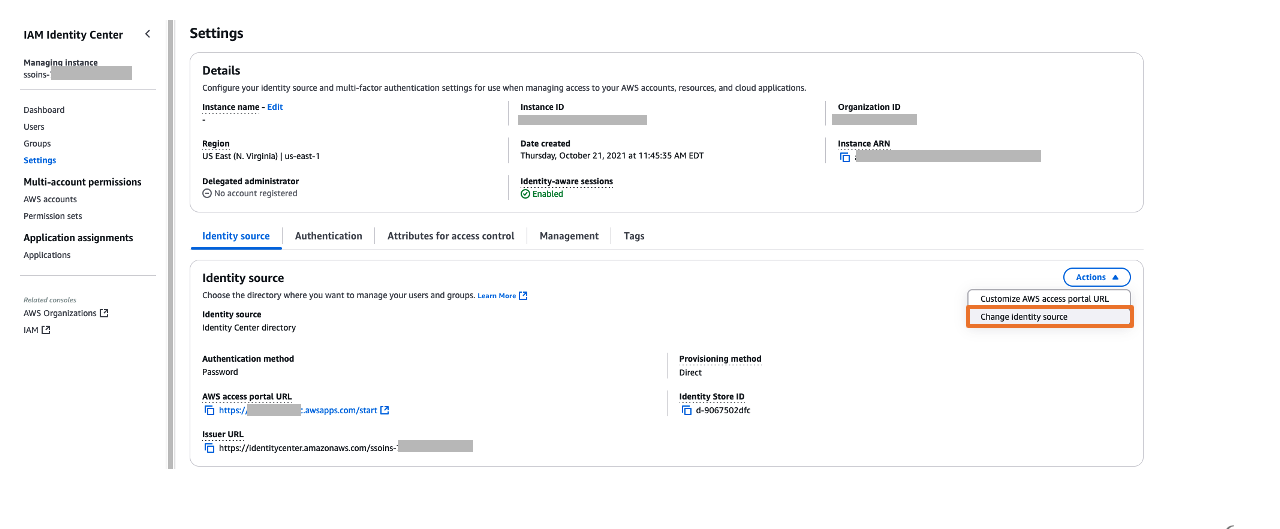Select Change identity source option
Screen dimensions: 1280x529
pos(1024,317)
